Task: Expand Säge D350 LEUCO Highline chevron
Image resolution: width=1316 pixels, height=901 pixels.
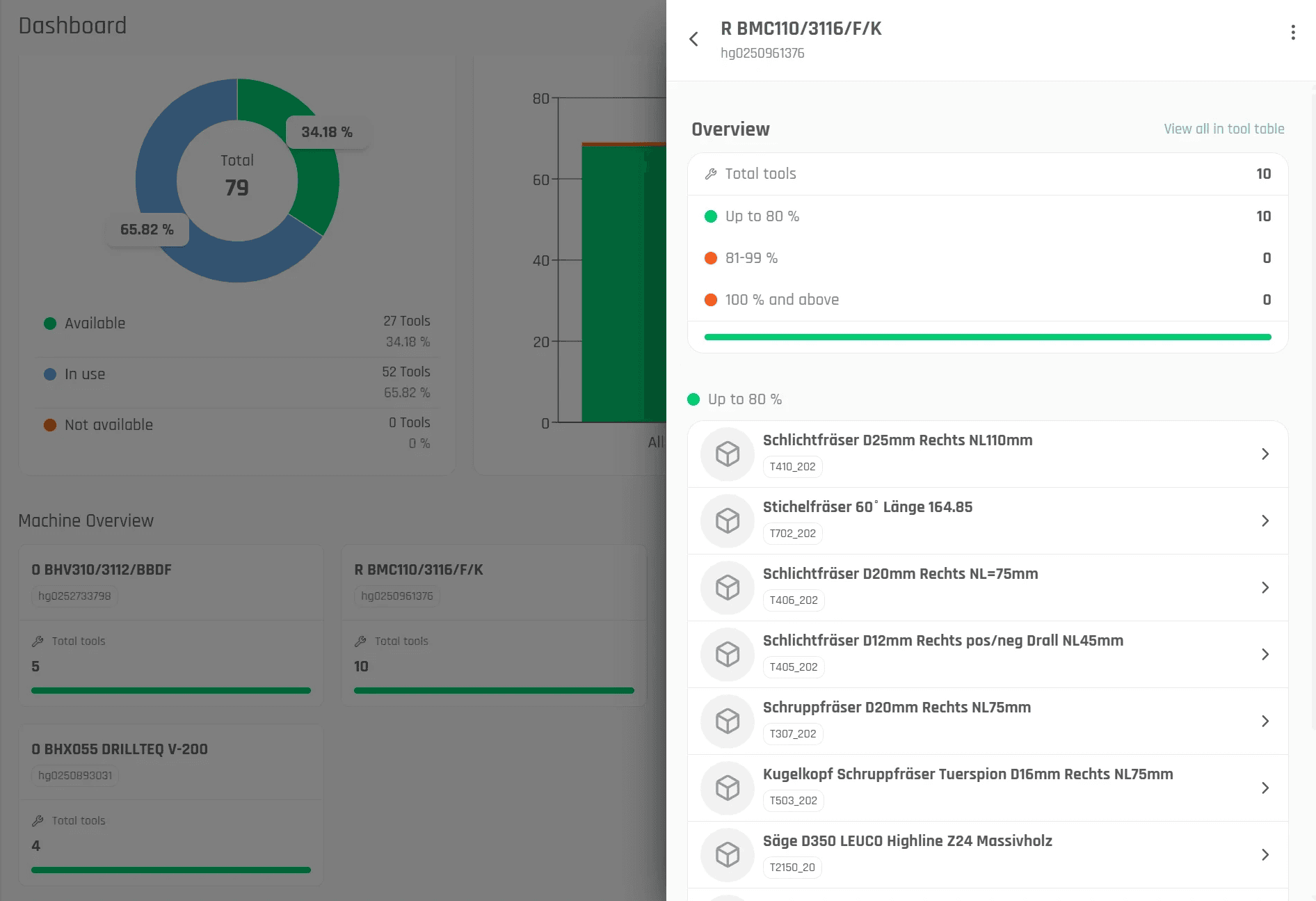Action: coord(1265,854)
